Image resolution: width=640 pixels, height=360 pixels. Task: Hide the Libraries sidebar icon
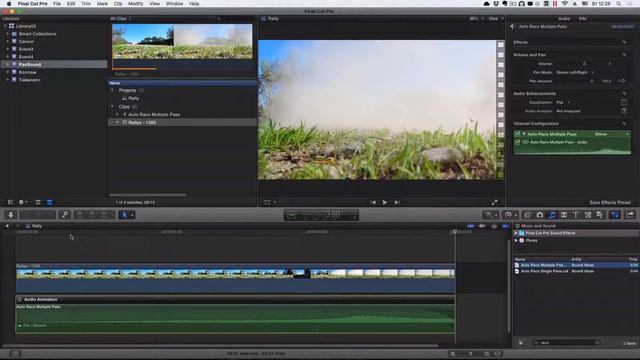tap(11, 202)
